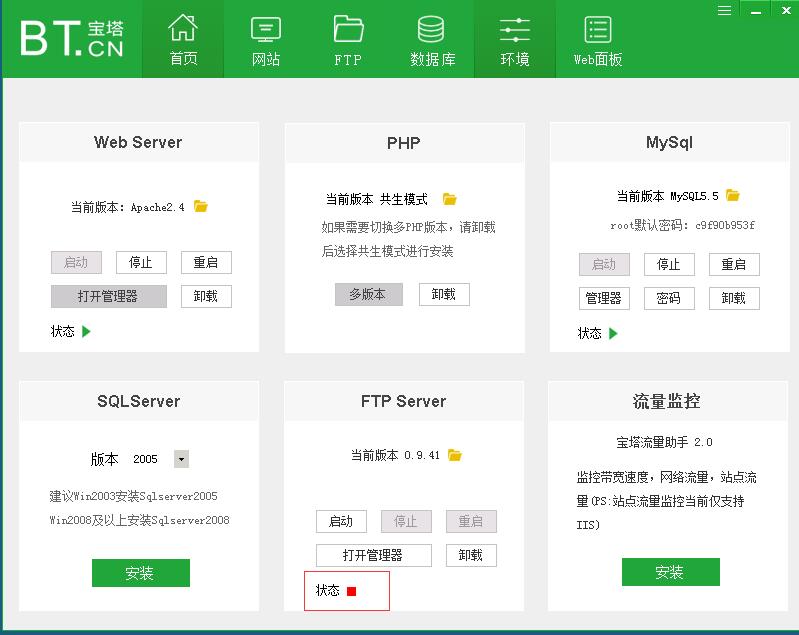Expand the SQLServer 版本 2005 dropdown

pyautogui.click(x=181, y=459)
